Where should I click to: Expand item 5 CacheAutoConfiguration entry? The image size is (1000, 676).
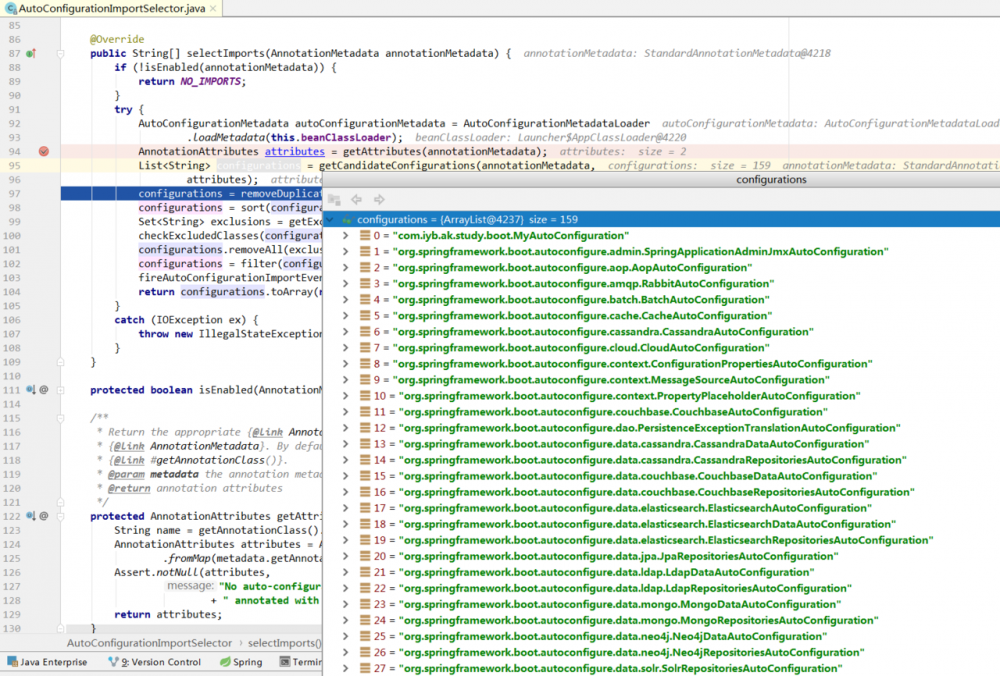click(343, 313)
